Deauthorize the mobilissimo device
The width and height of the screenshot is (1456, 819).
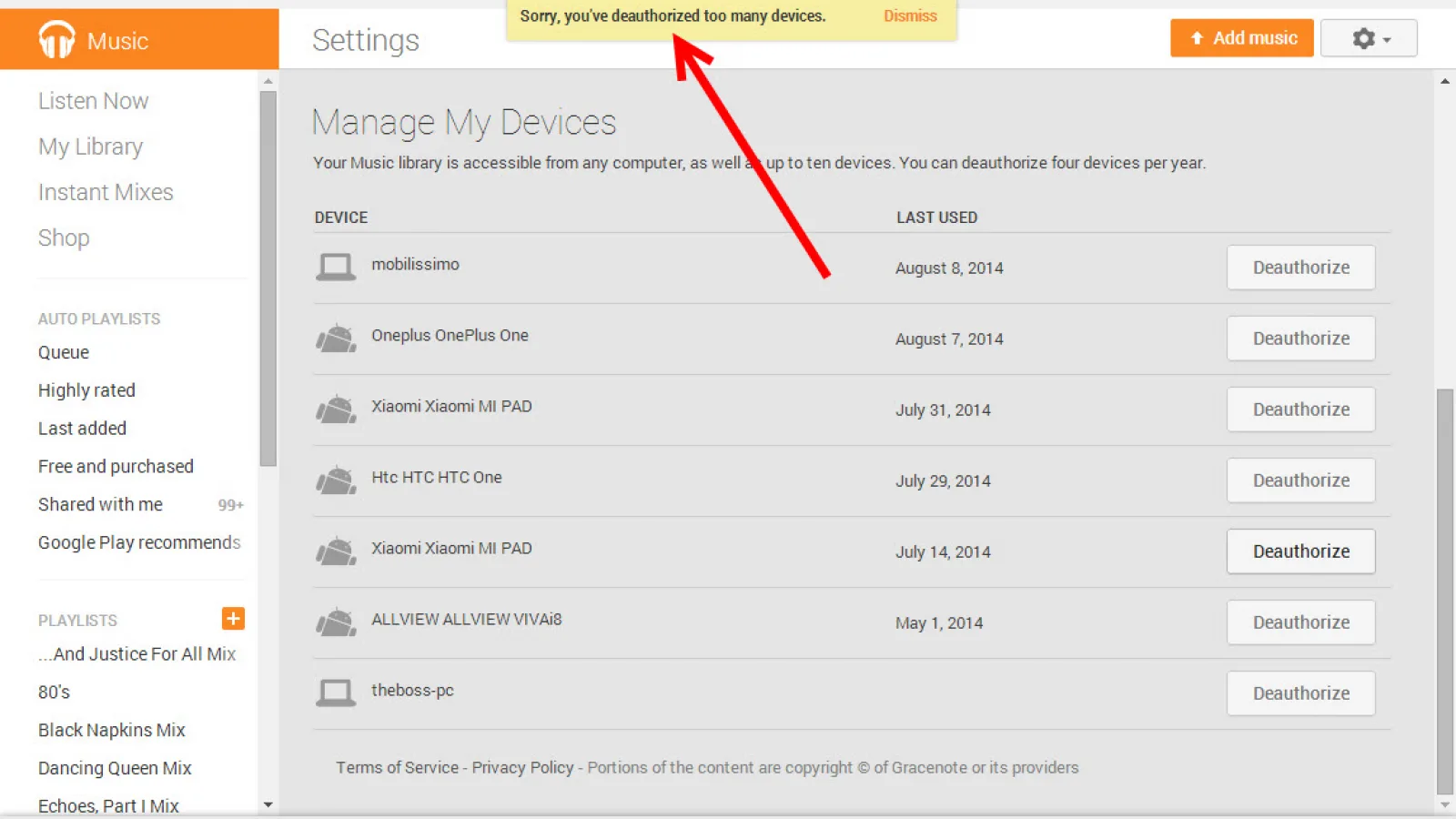pos(1300,268)
